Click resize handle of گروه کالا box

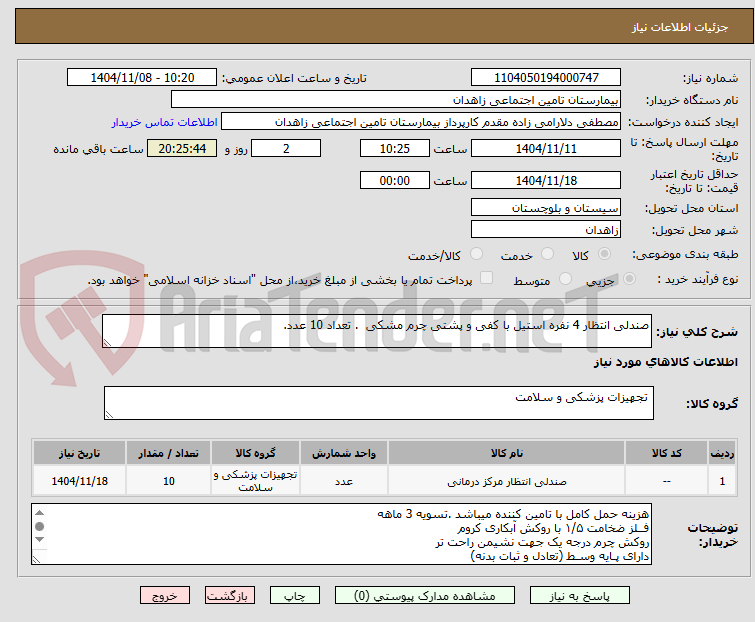click(x=109, y=414)
